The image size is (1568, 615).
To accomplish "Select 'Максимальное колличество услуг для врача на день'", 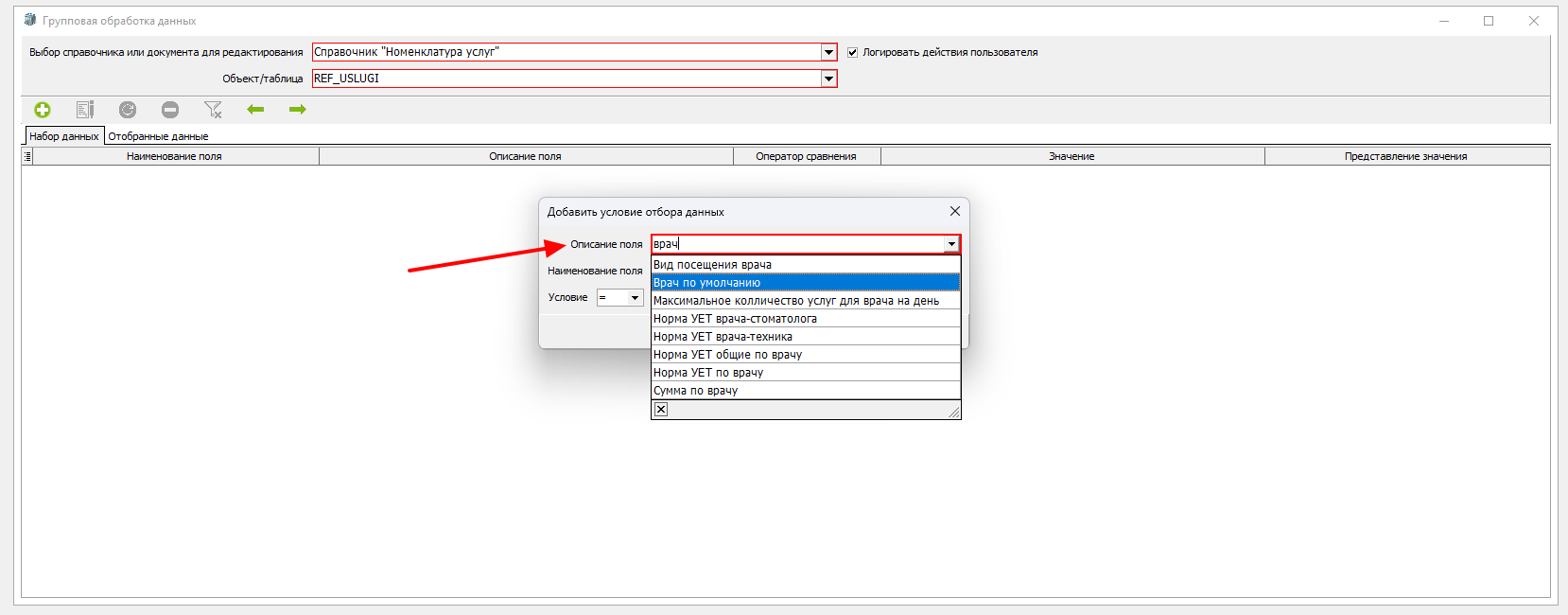I will pos(806,301).
